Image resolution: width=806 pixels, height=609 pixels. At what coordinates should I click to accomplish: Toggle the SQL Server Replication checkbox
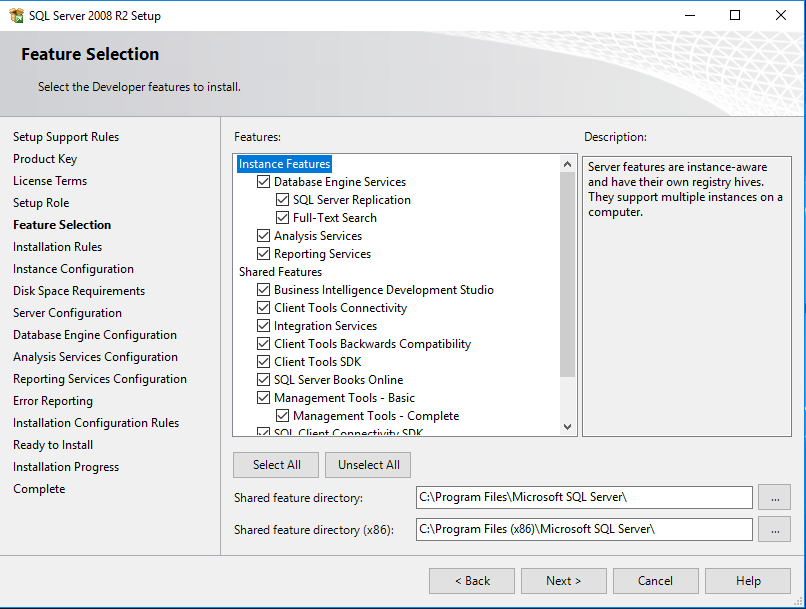[283, 200]
